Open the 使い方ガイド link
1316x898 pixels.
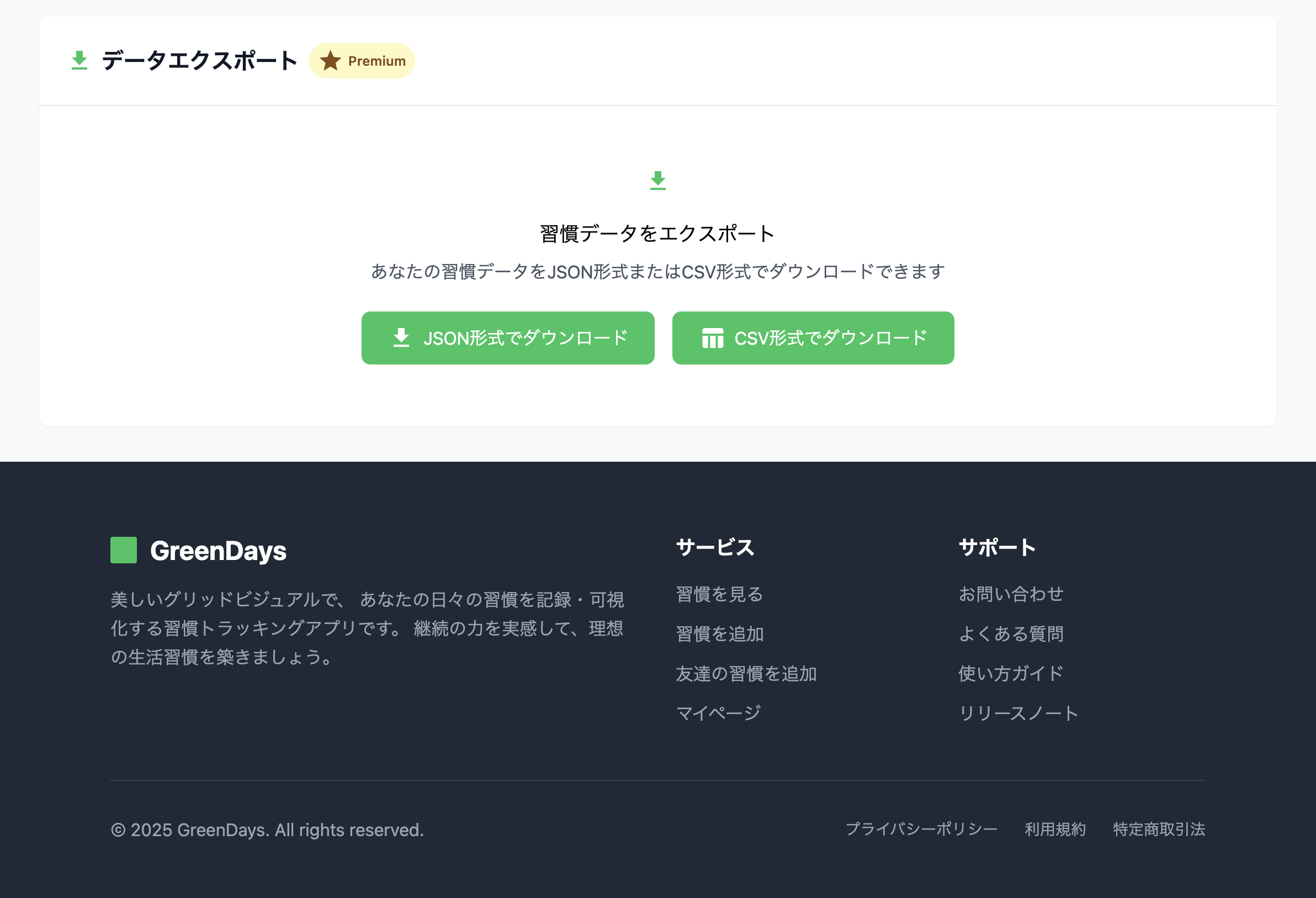click(x=1011, y=673)
